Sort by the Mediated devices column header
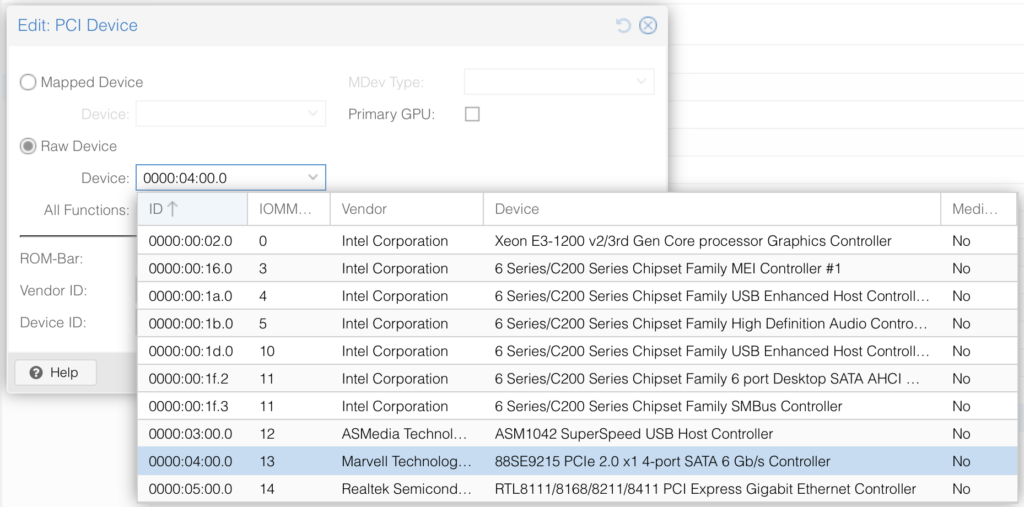This screenshot has height=507, width=1024. coord(978,209)
